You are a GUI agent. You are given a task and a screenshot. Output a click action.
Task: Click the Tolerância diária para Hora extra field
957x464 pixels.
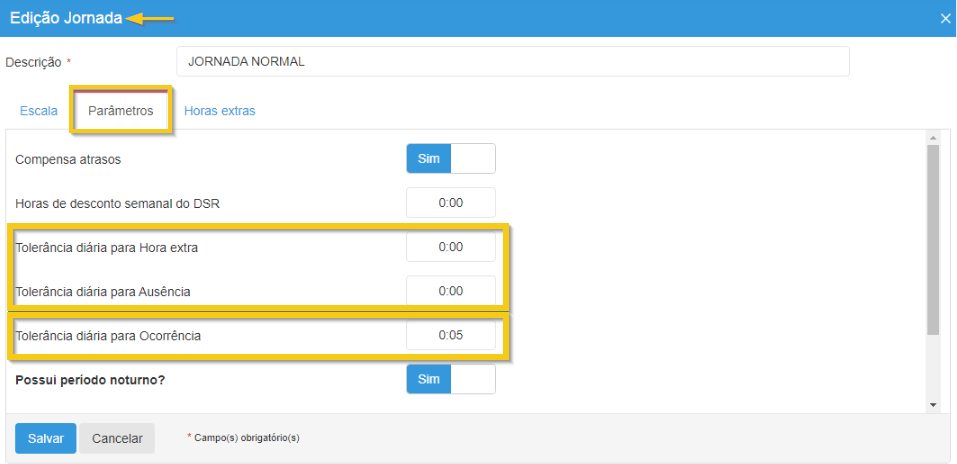click(450, 247)
